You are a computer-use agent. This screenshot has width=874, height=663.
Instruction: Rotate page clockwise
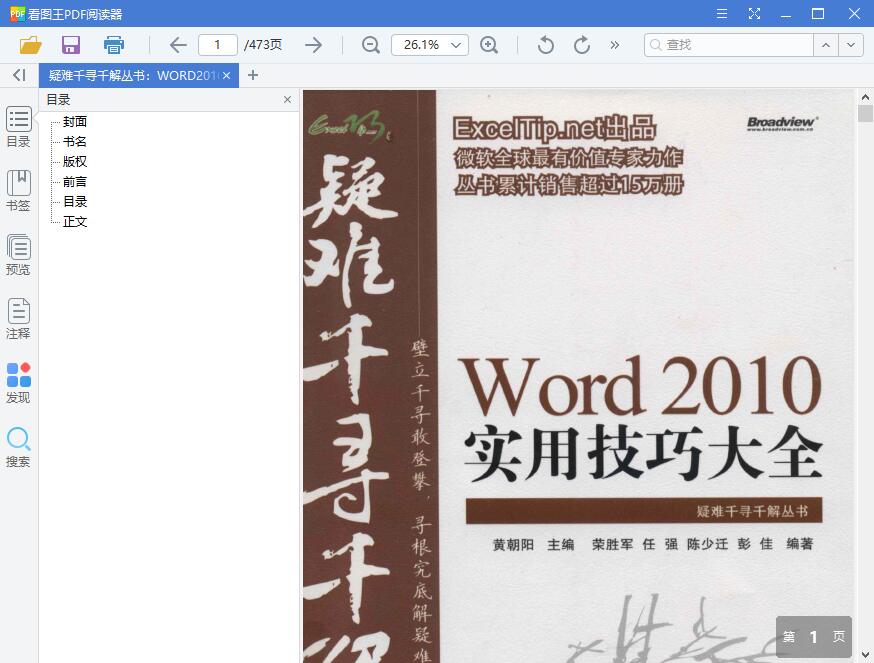coord(582,45)
